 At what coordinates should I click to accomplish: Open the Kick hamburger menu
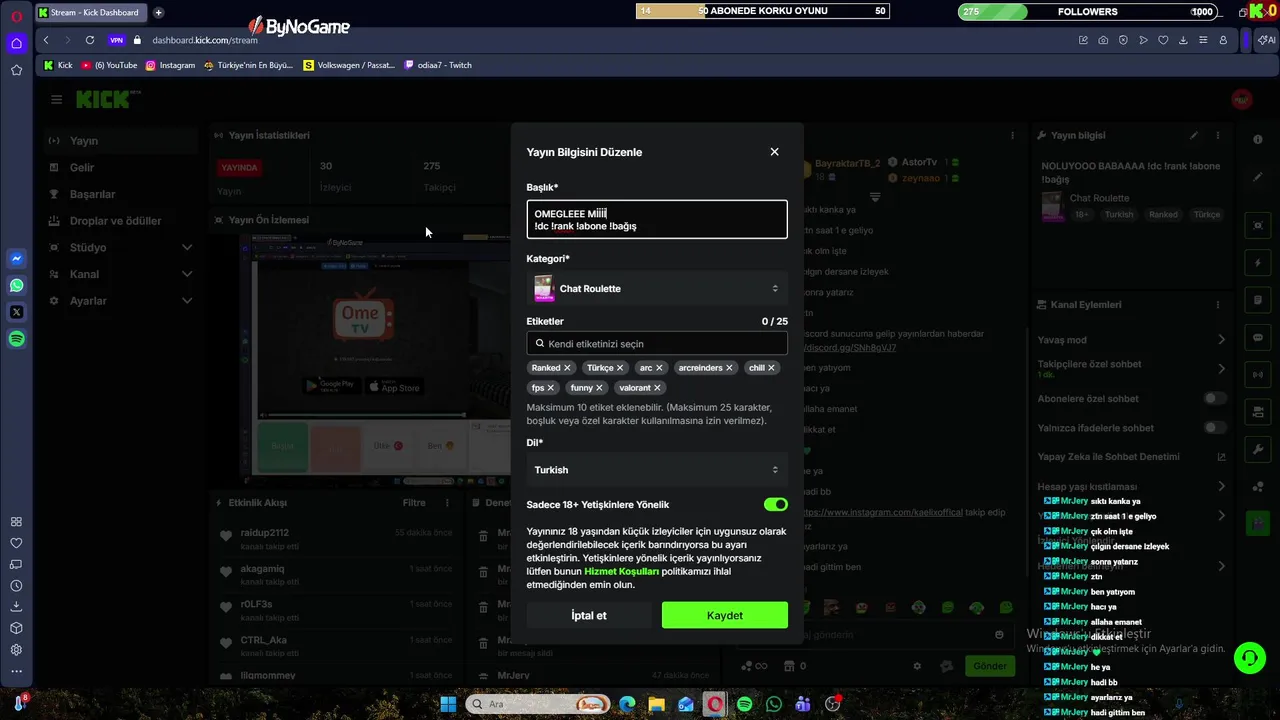(x=56, y=99)
